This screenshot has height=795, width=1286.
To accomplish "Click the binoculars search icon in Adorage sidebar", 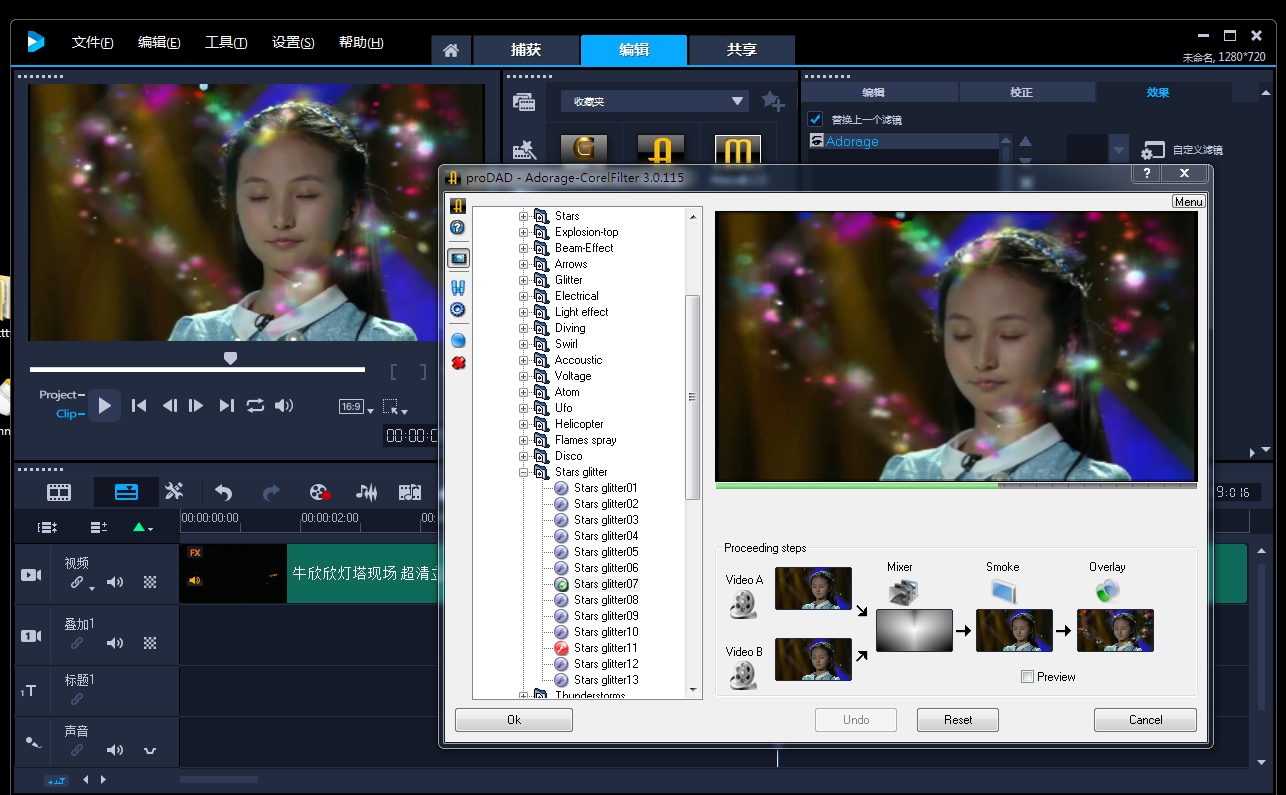I will pyautogui.click(x=458, y=288).
